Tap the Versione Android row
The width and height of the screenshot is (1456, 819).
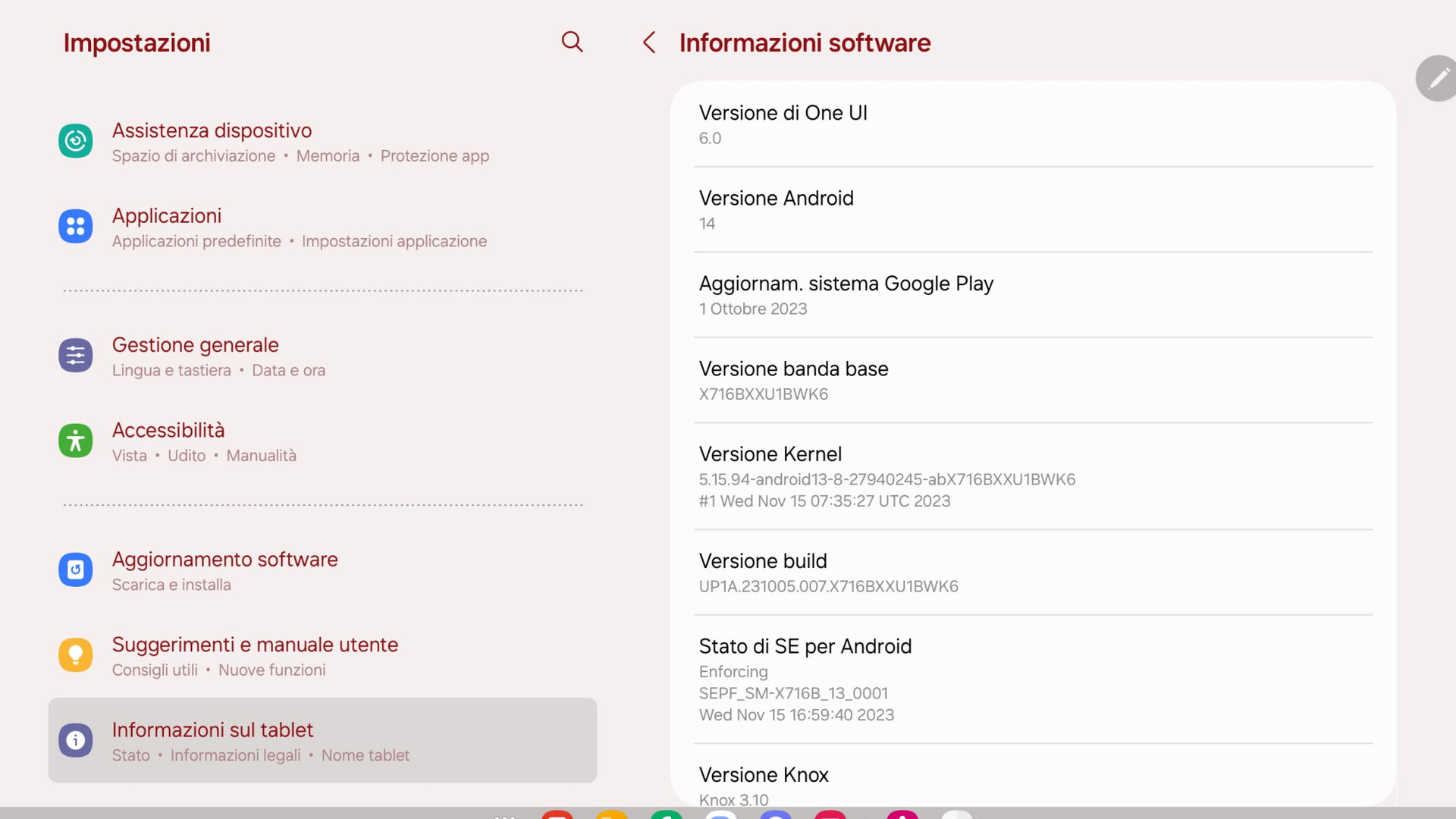(x=1033, y=210)
